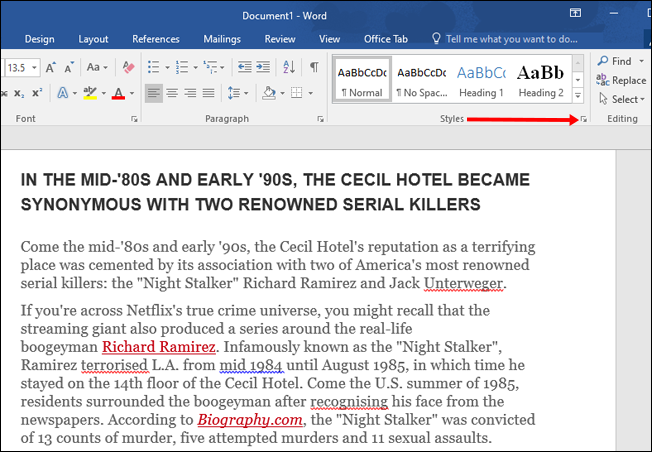The height and width of the screenshot is (452, 652).
Task: Click the Ribbon Display Options icon
Action: coord(575,13)
